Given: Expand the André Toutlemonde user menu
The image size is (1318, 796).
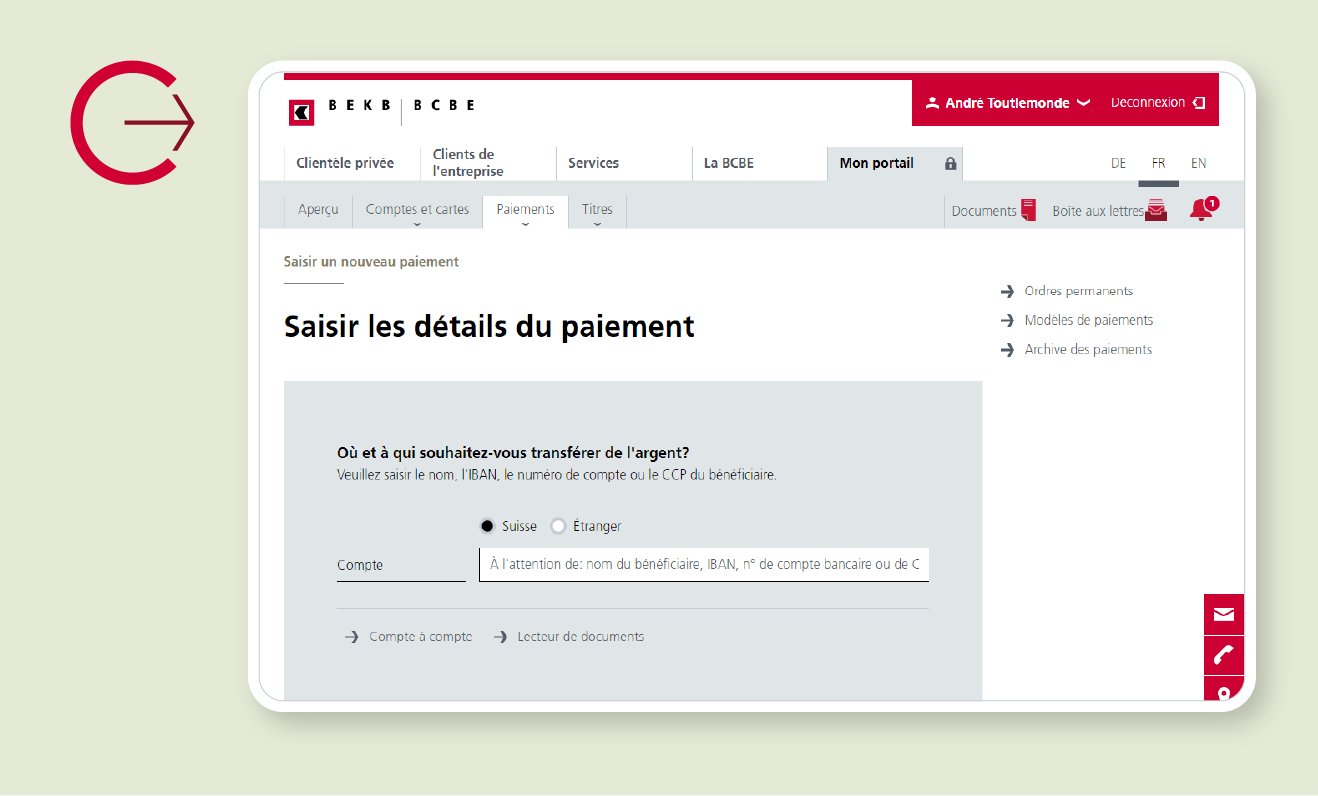Looking at the screenshot, I should [x=1007, y=103].
